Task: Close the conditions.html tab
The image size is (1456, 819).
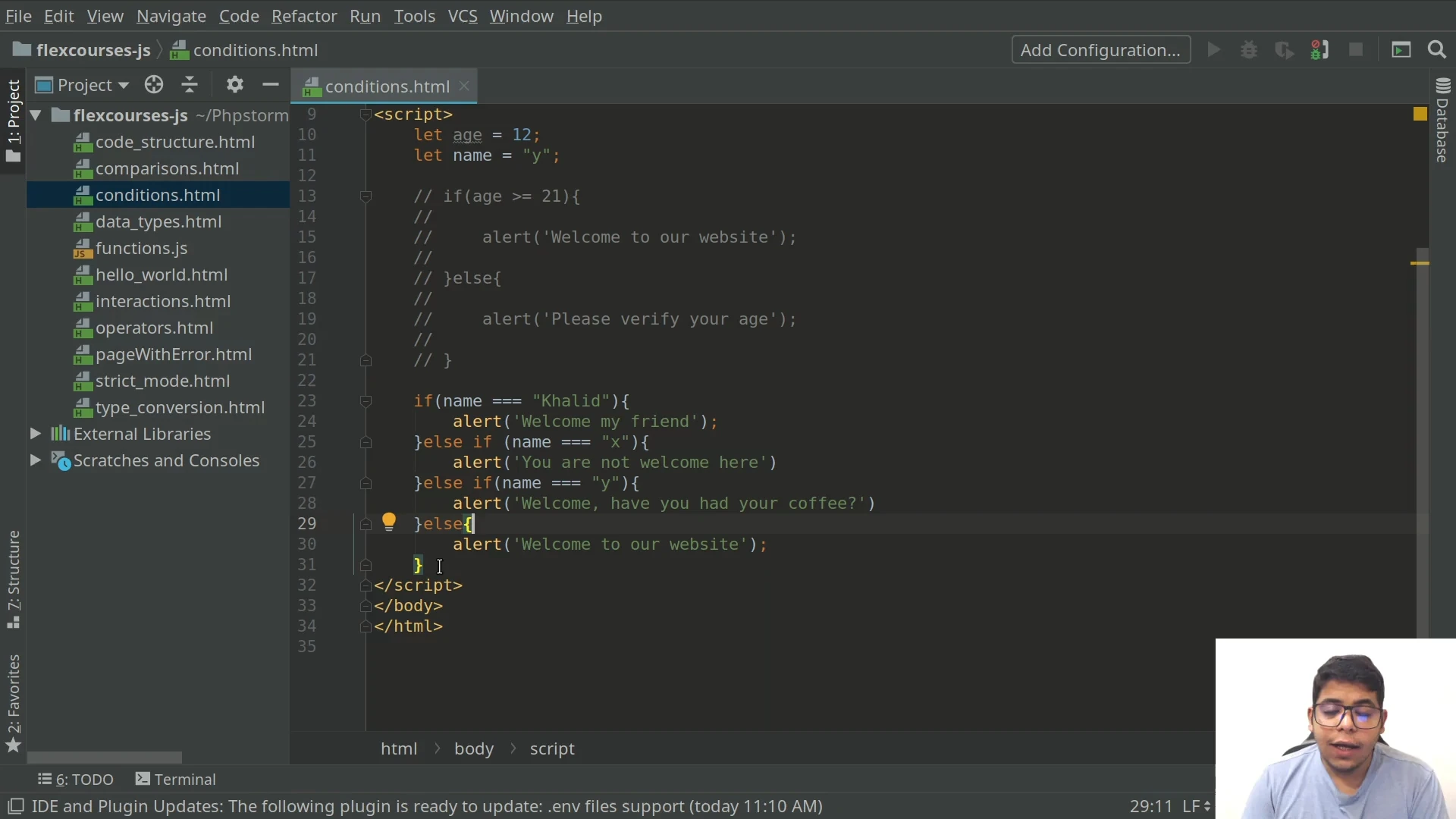Action: [464, 86]
